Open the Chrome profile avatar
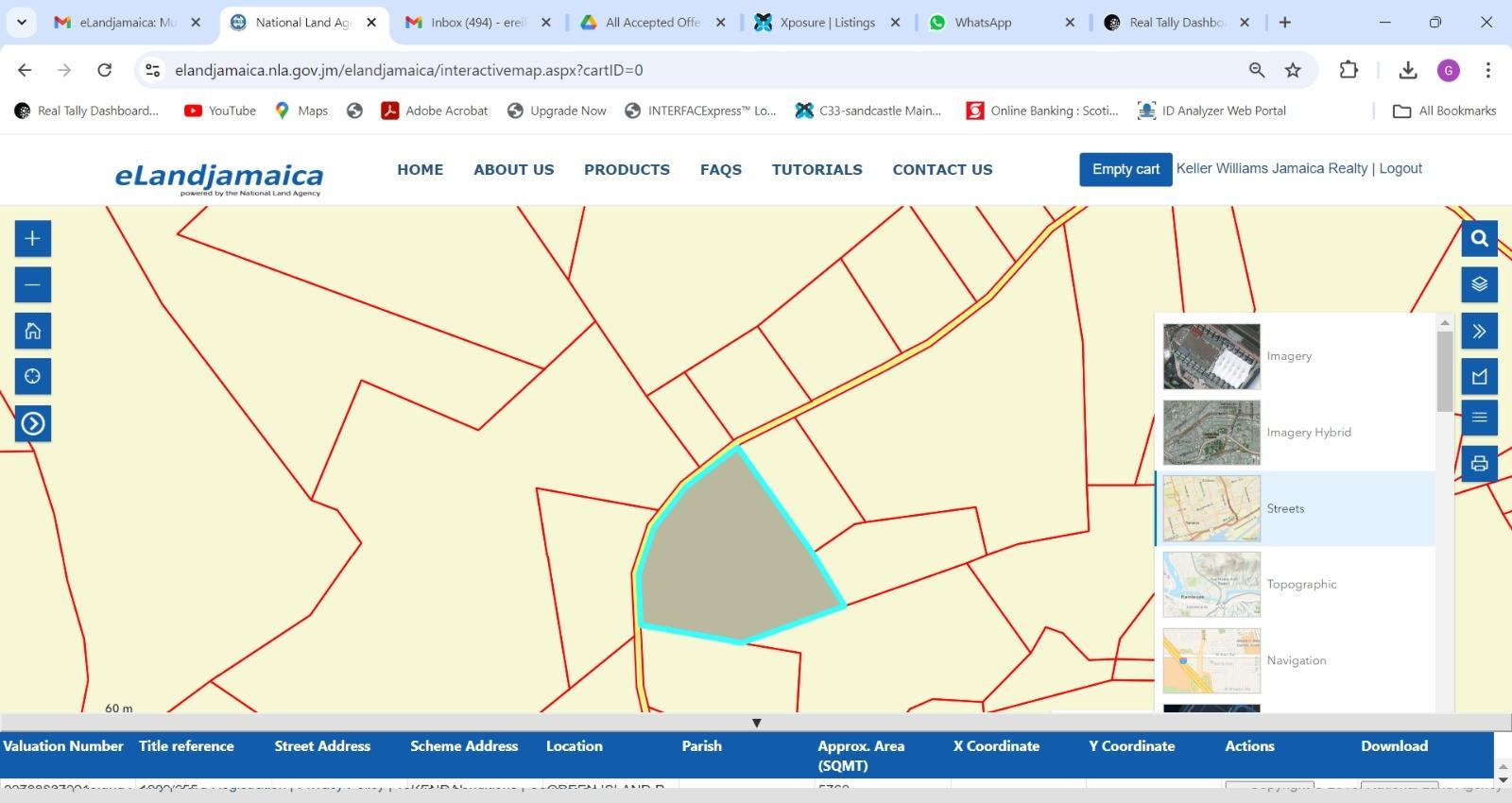Viewport: 1512px width, 803px height. coord(1449,70)
